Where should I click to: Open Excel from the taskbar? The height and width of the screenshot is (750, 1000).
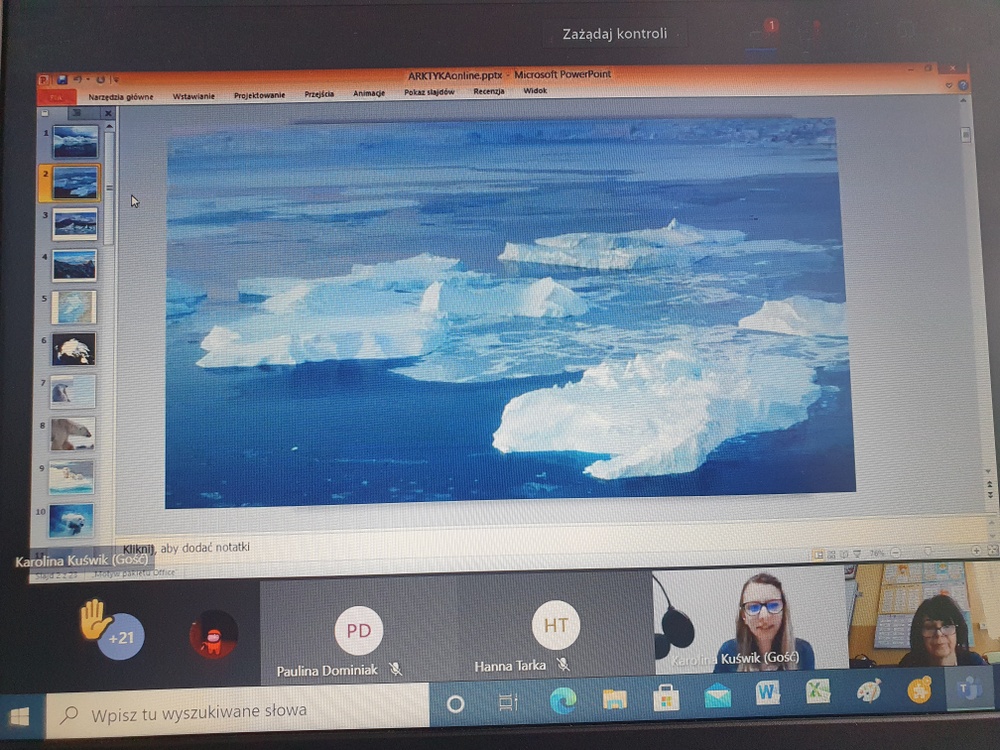[x=818, y=691]
